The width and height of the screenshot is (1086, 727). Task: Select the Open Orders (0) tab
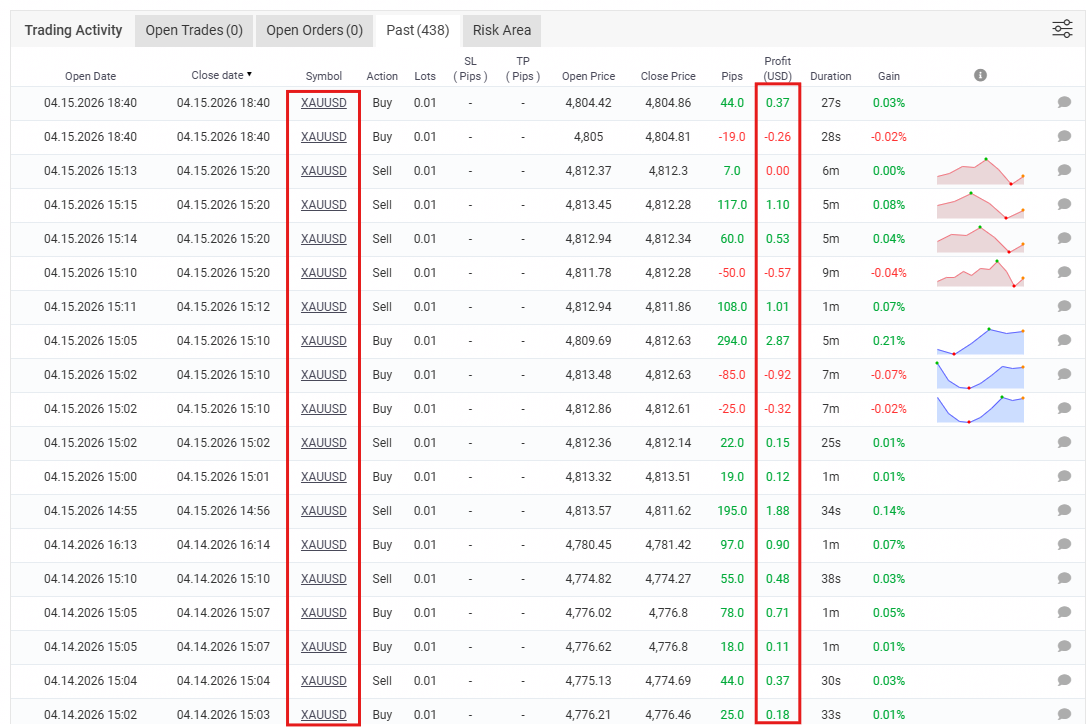click(314, 30)
